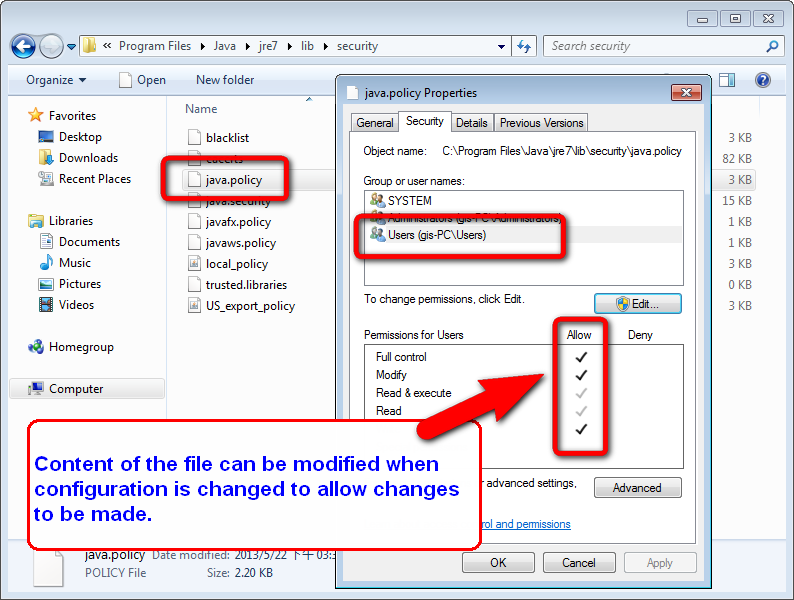The width and height of the screenshot is (794, 600).
Task: Switch to the General tab
Action: (x=375, y=123)
